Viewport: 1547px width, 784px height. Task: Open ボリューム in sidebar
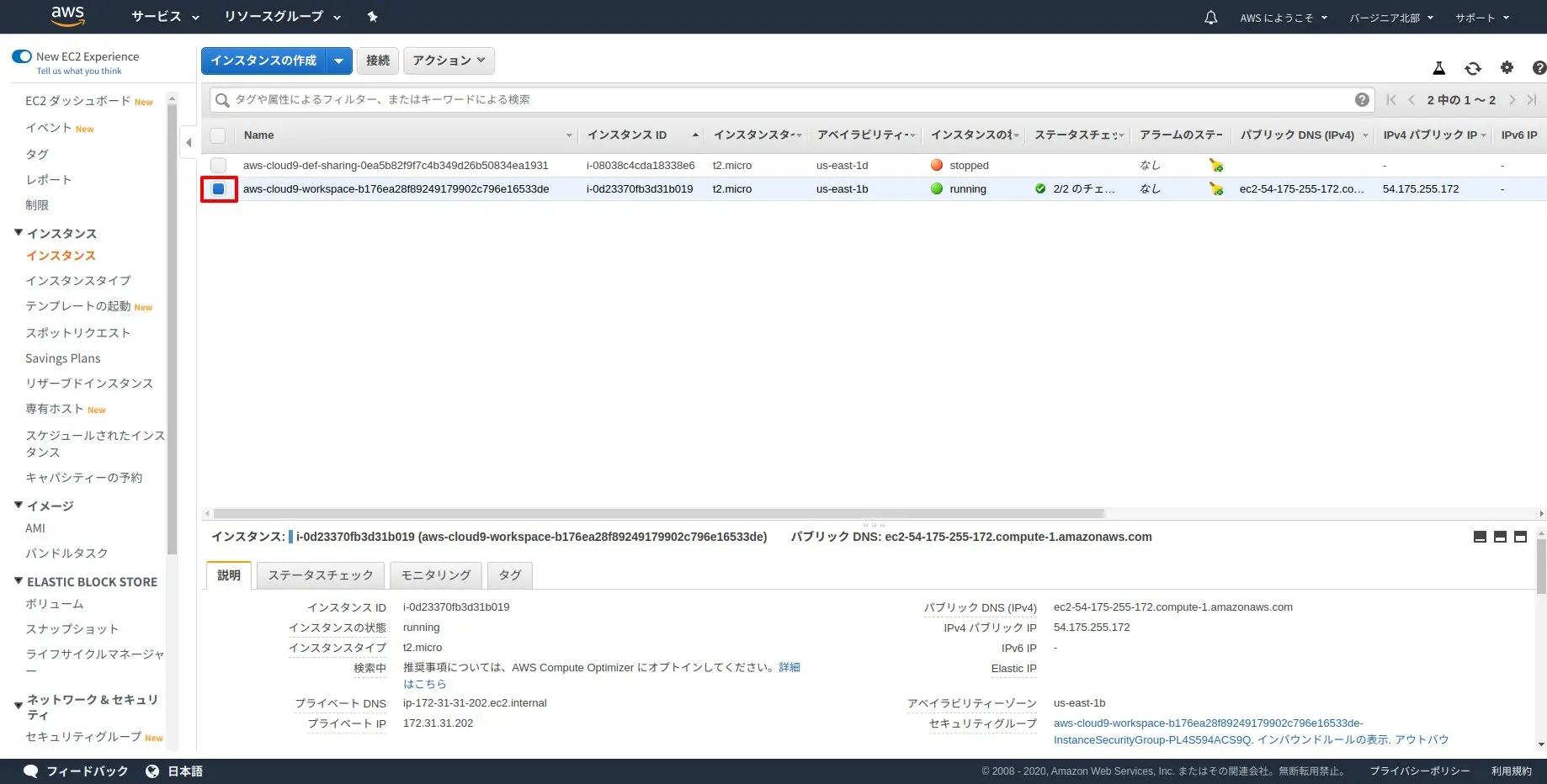[x=55, y=604]
